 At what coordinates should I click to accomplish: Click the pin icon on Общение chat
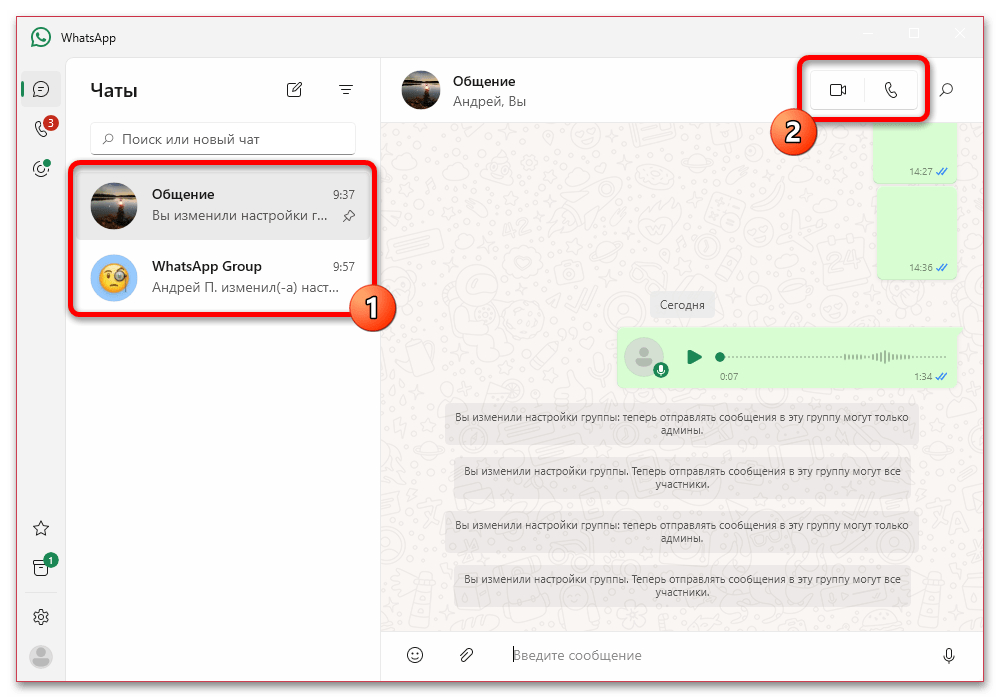pos(349,216)
